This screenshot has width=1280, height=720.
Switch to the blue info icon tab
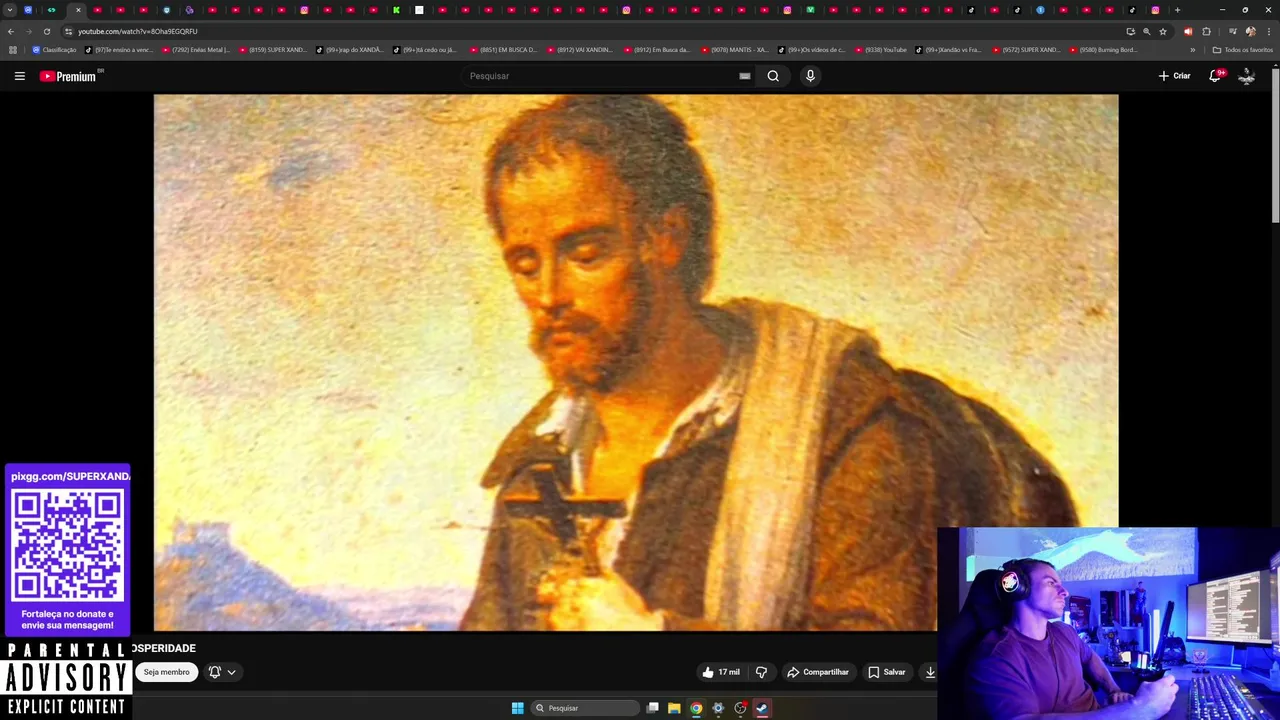pyautogui.click(x=1040, y=10)
